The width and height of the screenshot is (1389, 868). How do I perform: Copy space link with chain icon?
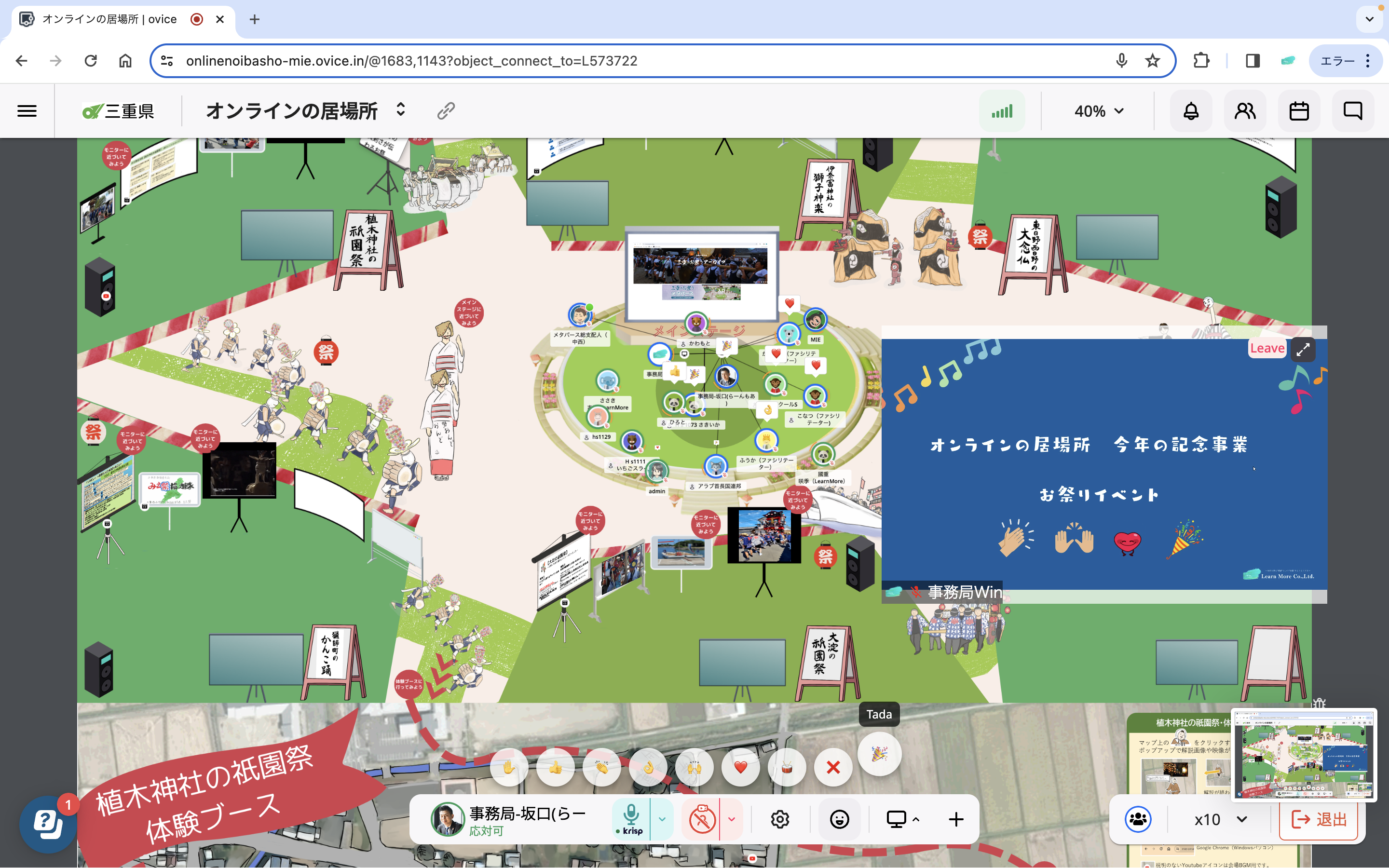point(446,111)
